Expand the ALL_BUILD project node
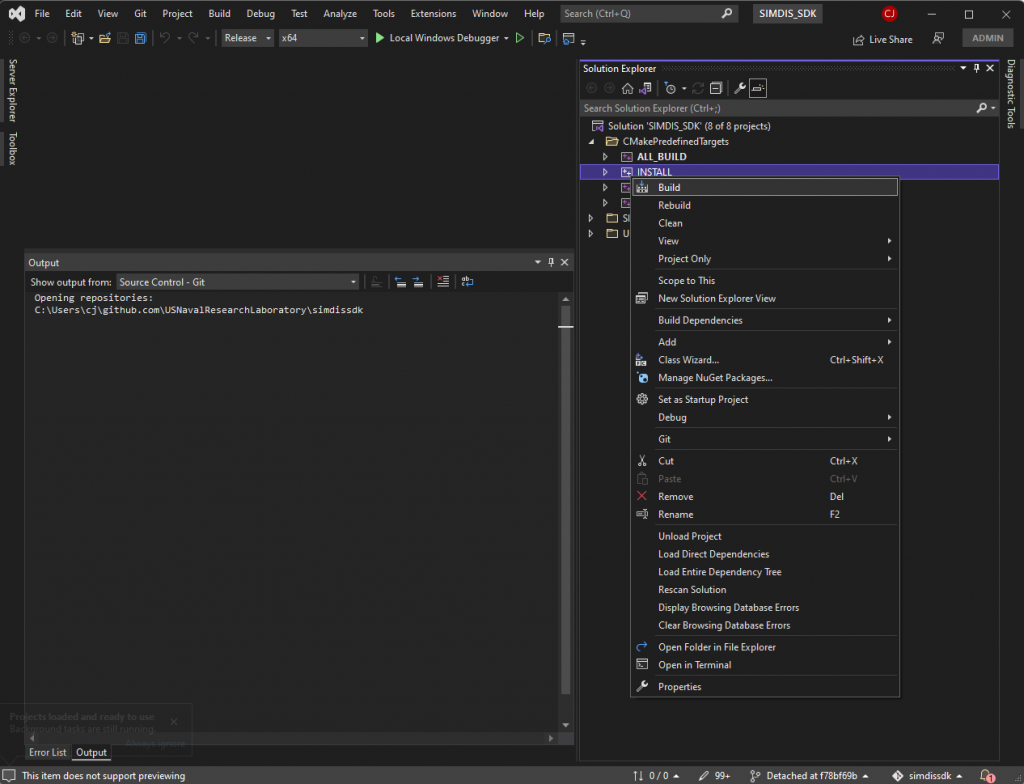This screenshot has height=784, width=1024. click(605, 157)
